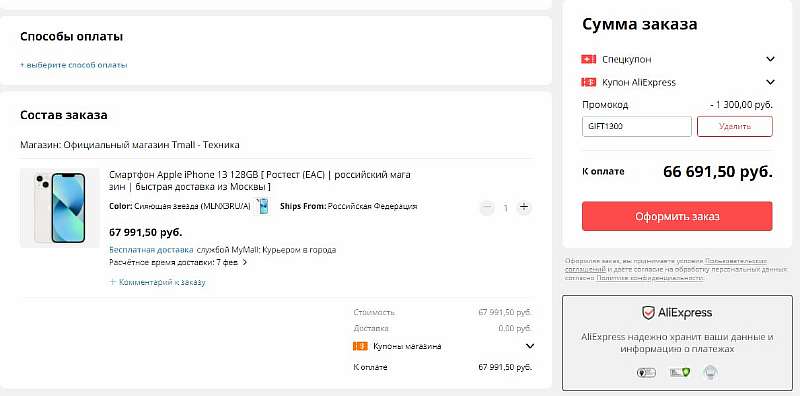
Task: Click the Оформить заказ button
Action: click(x=677, y=216)
